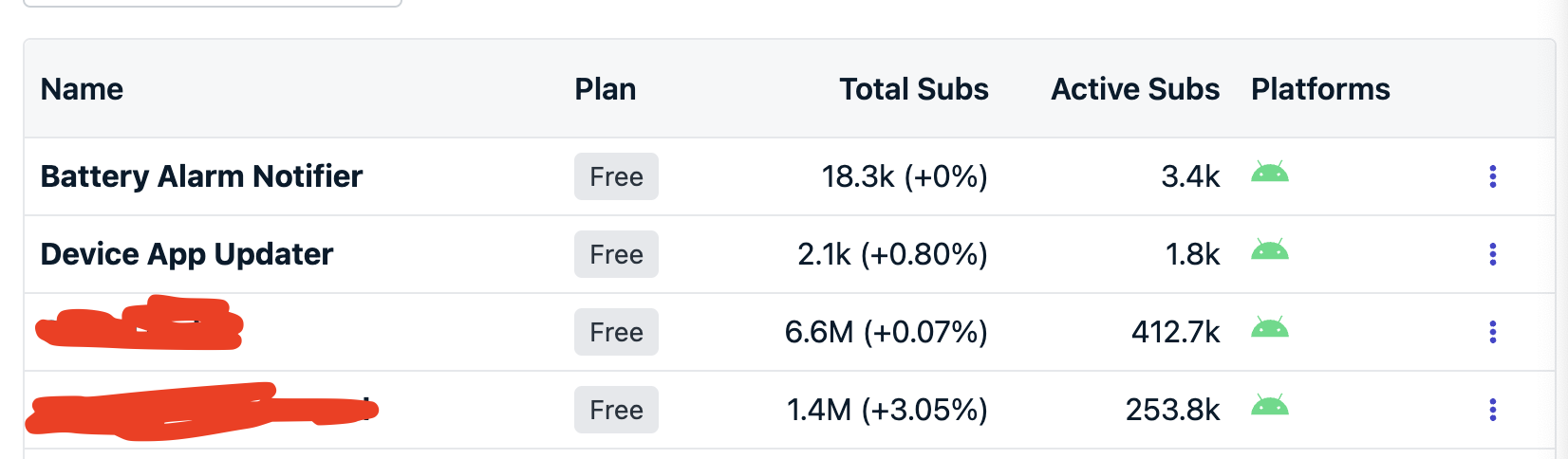Open Battery Alarm Notifier app

coord(201,176)
